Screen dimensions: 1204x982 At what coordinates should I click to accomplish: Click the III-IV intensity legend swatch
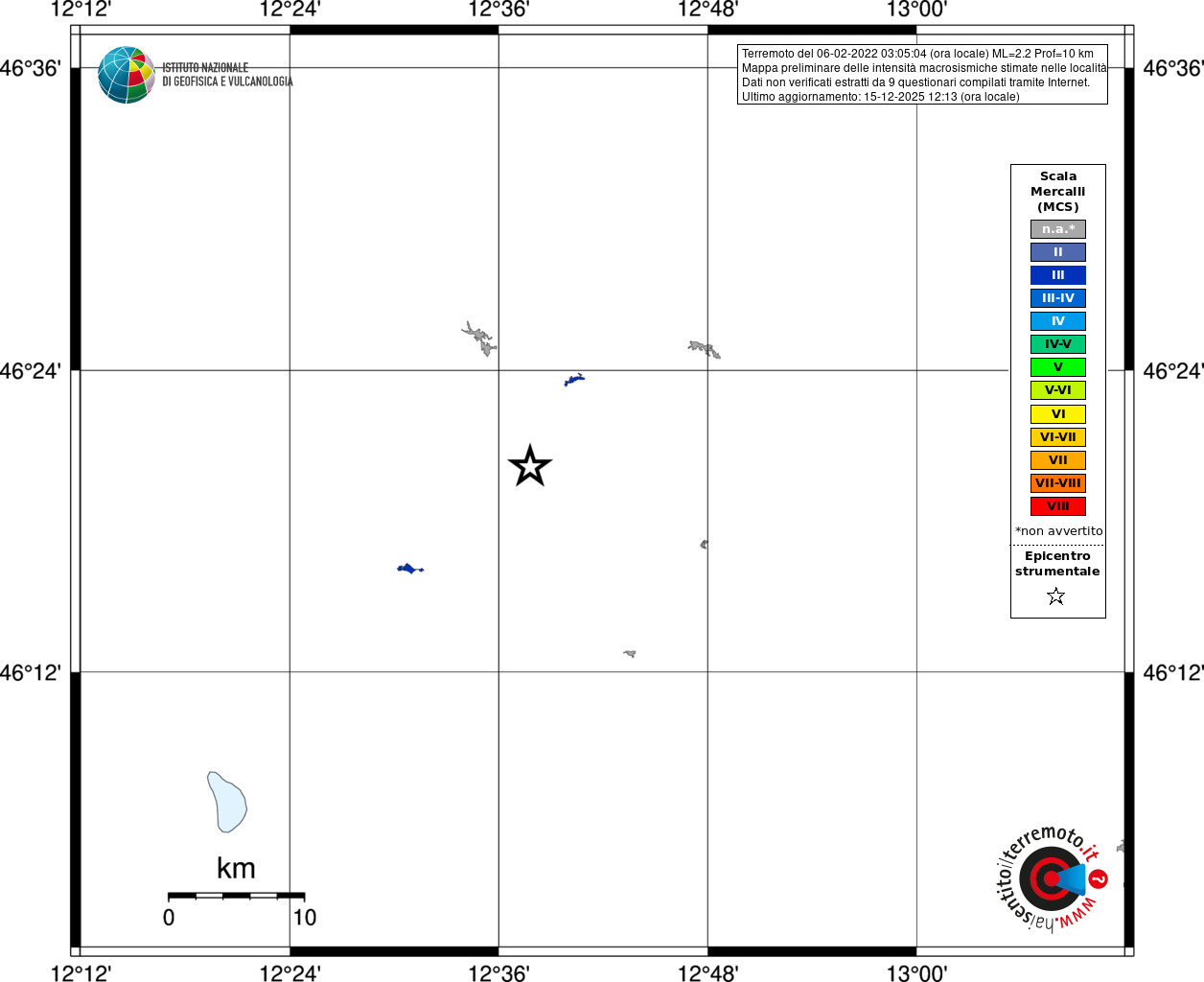[x=1058, y=298]
